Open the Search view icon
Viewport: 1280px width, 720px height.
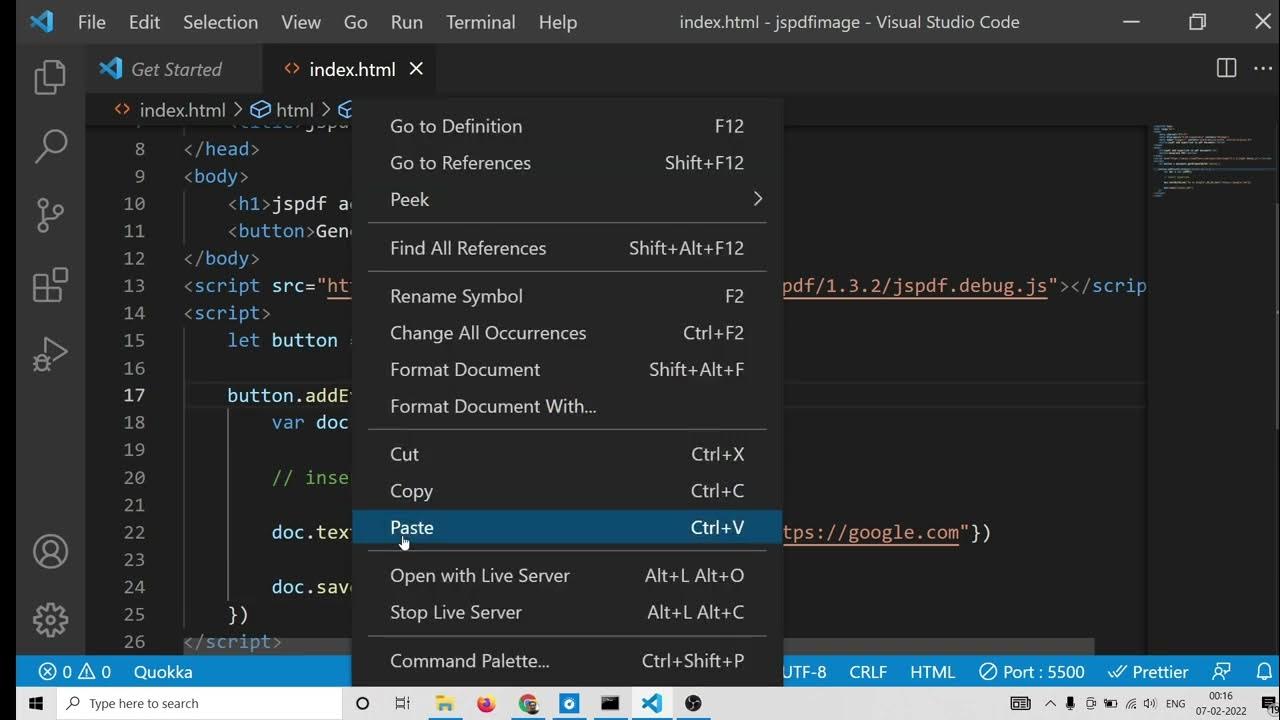coord(49,147)
